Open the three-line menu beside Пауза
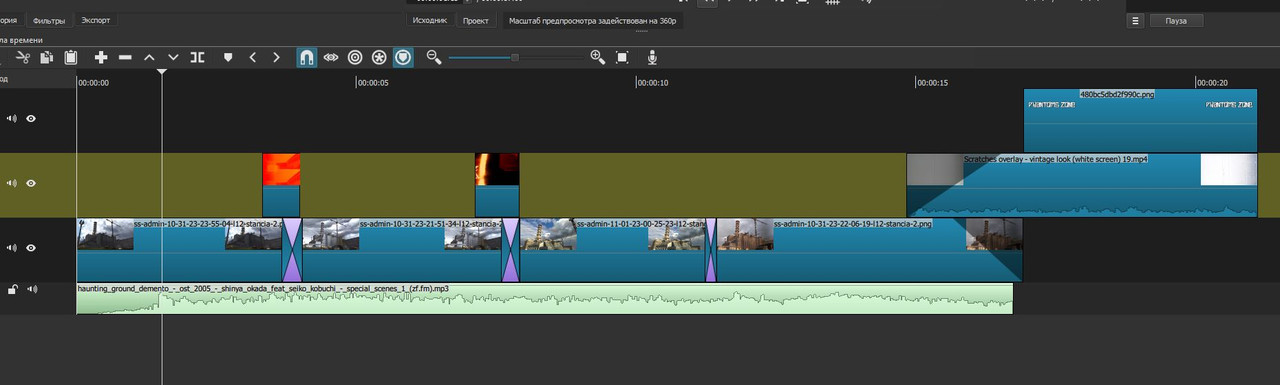The width and height of the screenshot is (1280, 385). coord(1135,20)
